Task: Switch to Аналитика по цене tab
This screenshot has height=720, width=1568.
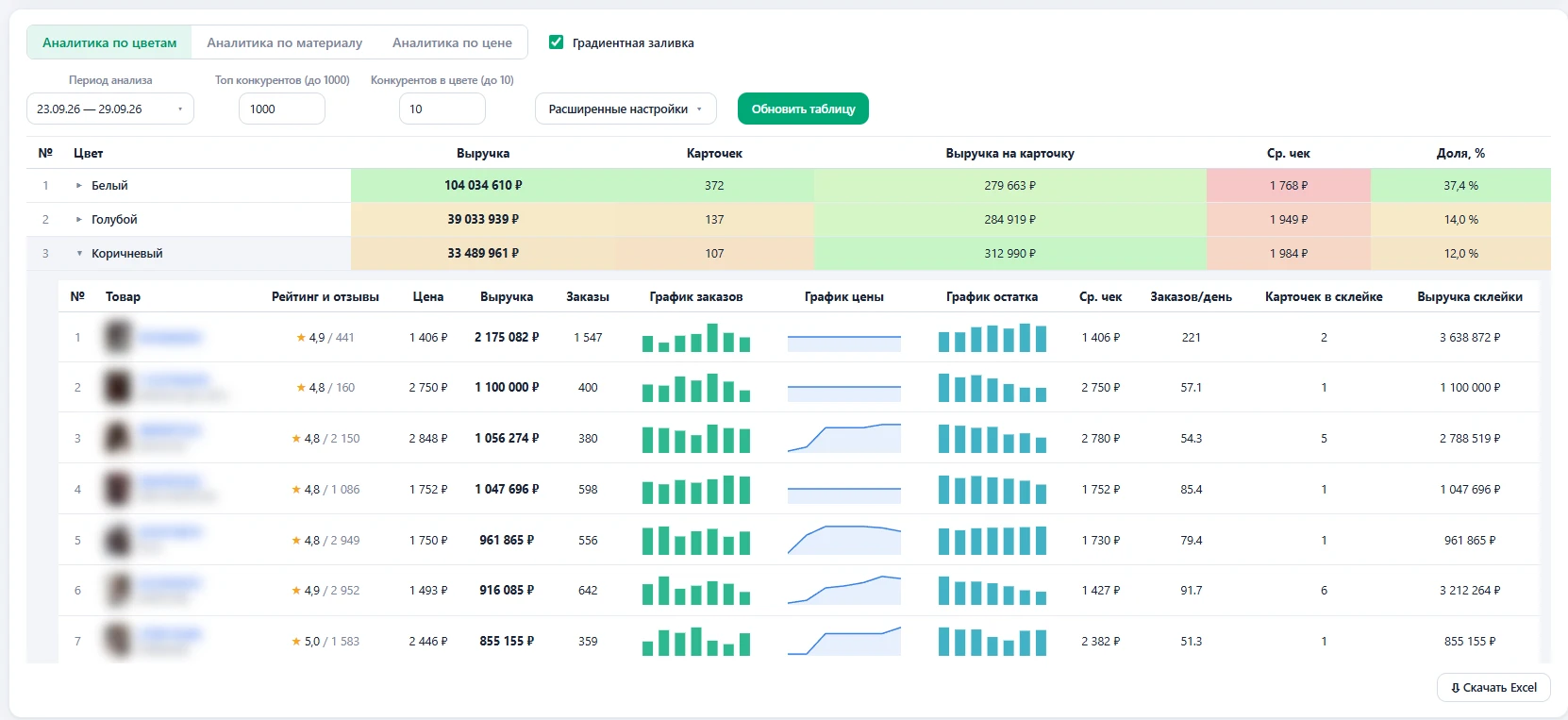Action: [x=452, y=42]
